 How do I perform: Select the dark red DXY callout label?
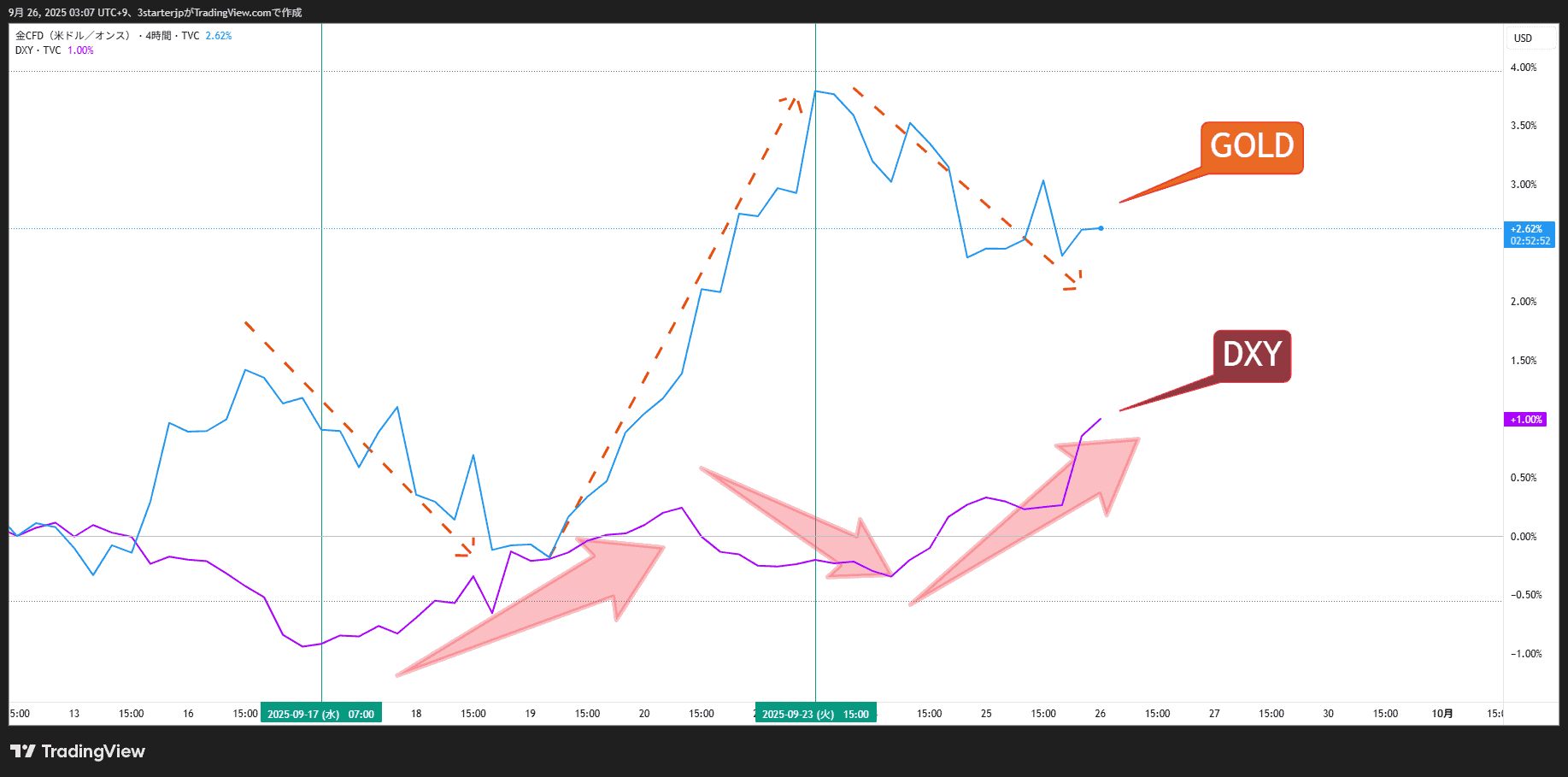click(x=1252, y=355)
